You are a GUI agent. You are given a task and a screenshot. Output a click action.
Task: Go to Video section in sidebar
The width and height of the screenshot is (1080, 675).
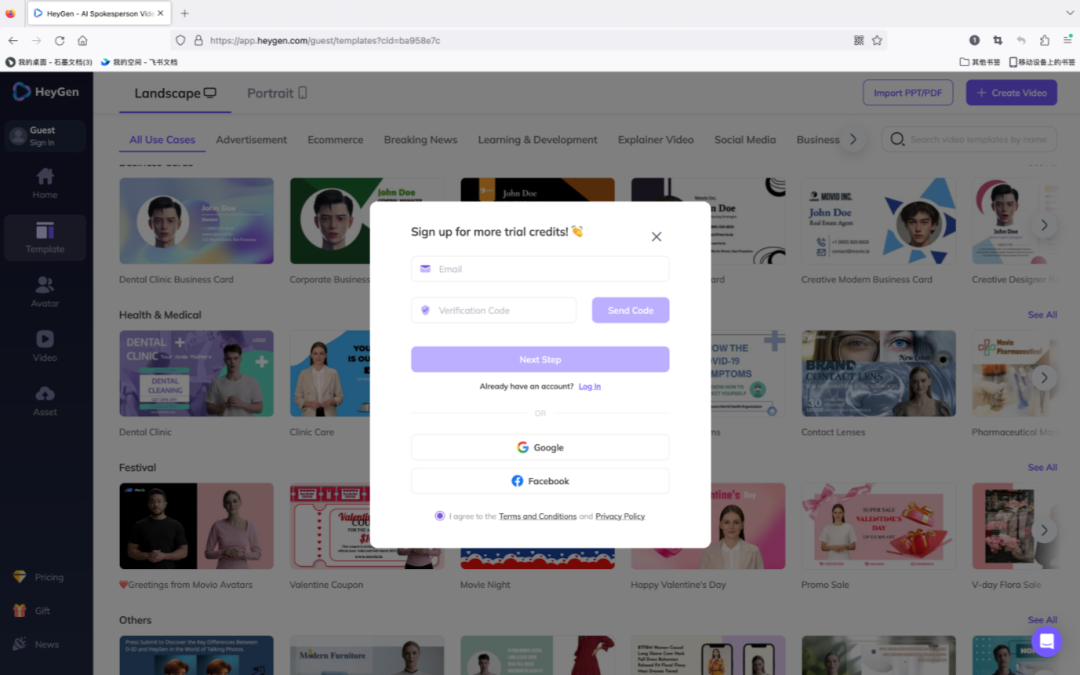click(x=45, y=346)
